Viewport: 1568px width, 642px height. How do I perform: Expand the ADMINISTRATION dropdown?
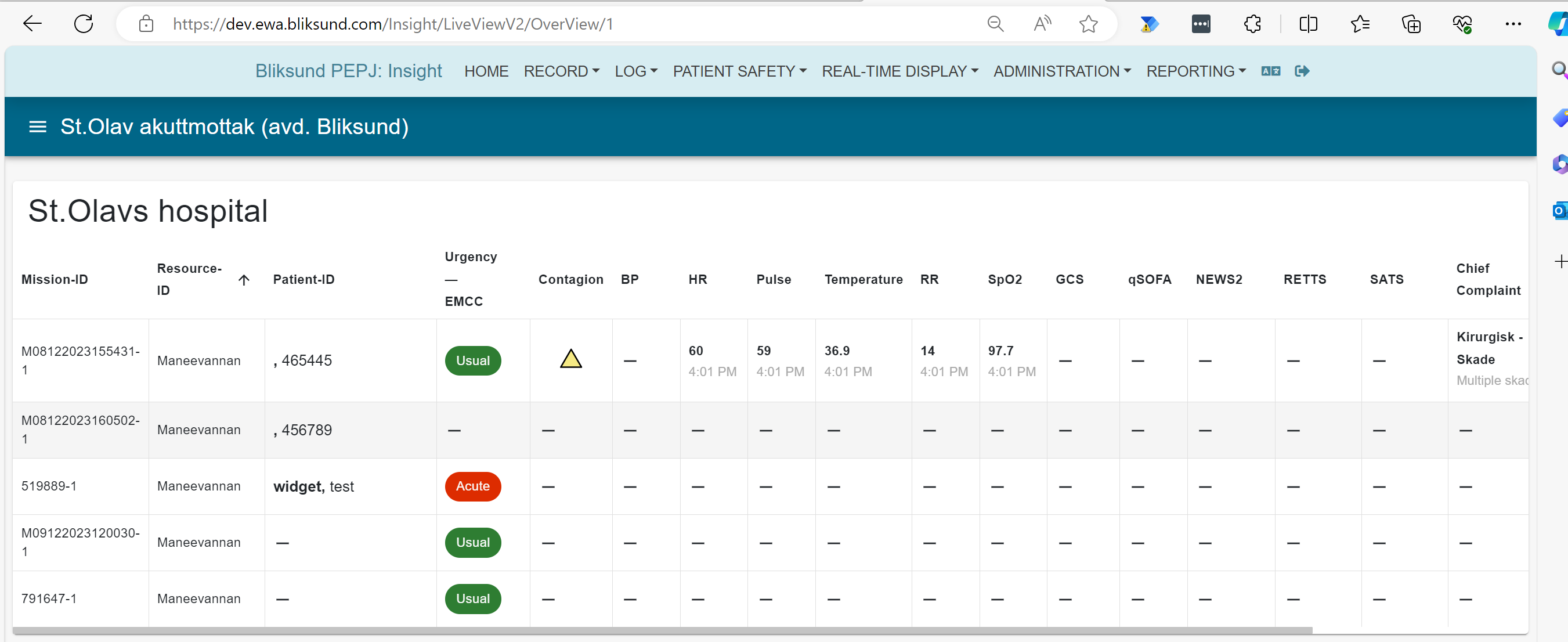1062,71
